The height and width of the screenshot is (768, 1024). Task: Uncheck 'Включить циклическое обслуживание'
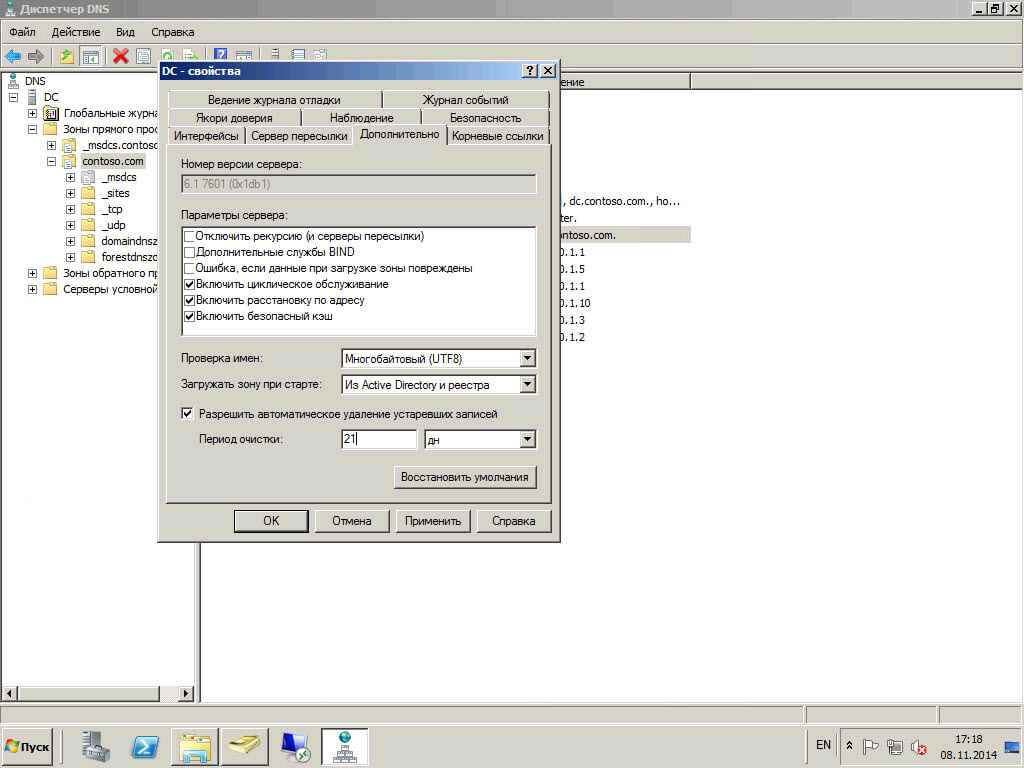[x=190, y=284]
